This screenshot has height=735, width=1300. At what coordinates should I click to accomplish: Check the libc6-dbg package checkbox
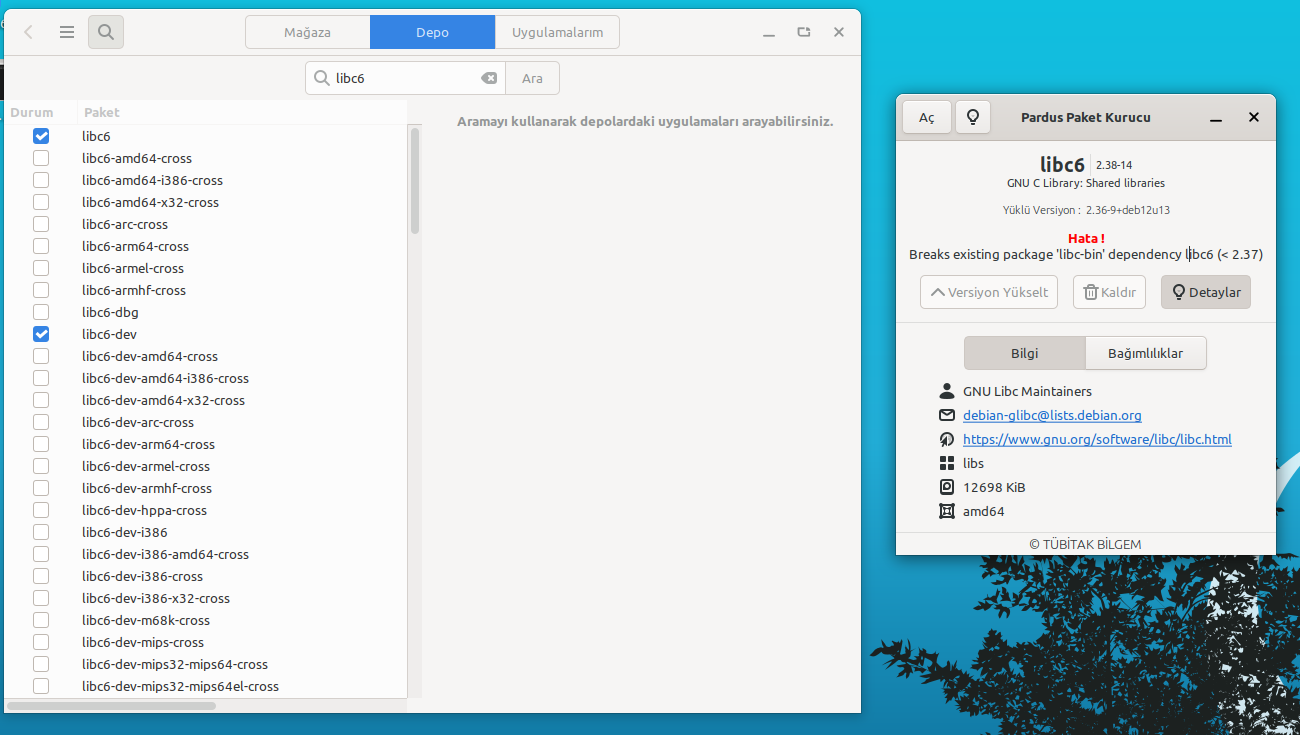(41, 312)
